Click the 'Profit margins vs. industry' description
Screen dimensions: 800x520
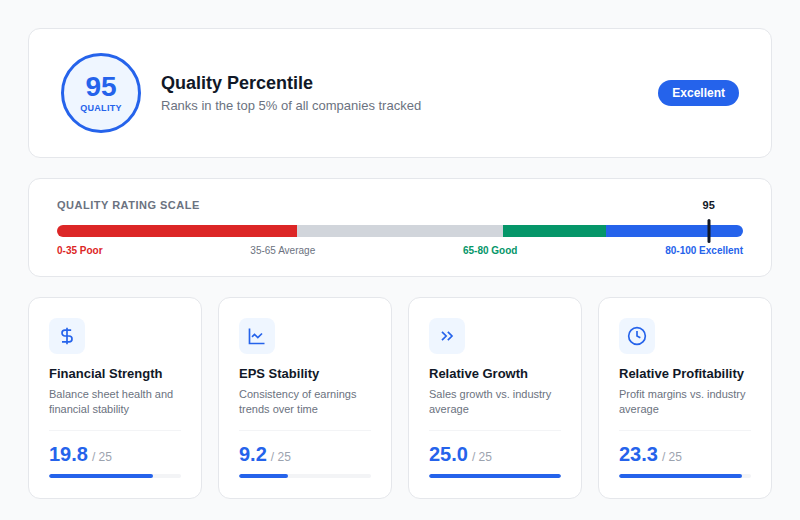(682, 402)
